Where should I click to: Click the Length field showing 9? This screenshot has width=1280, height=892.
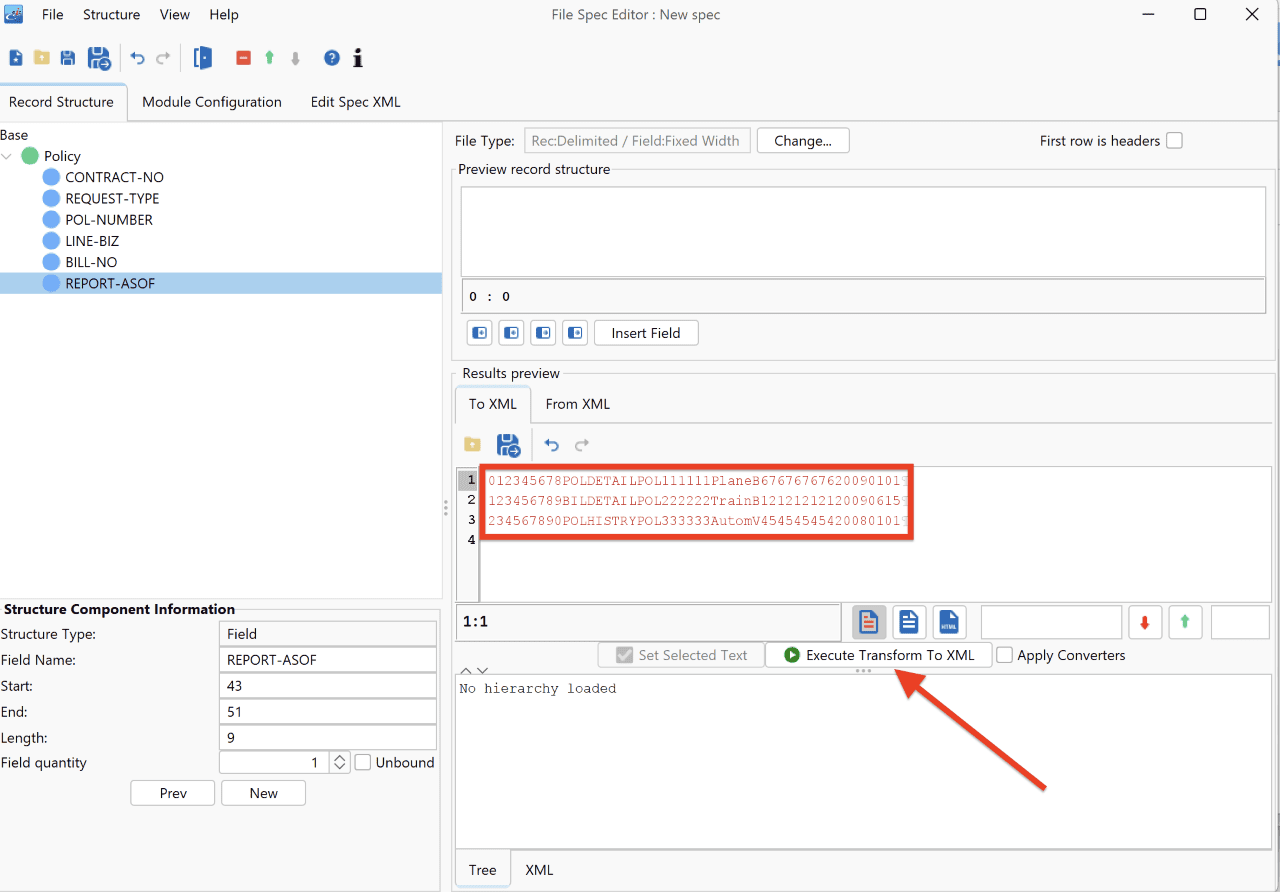pyautogui.click(x=328, y=738)
